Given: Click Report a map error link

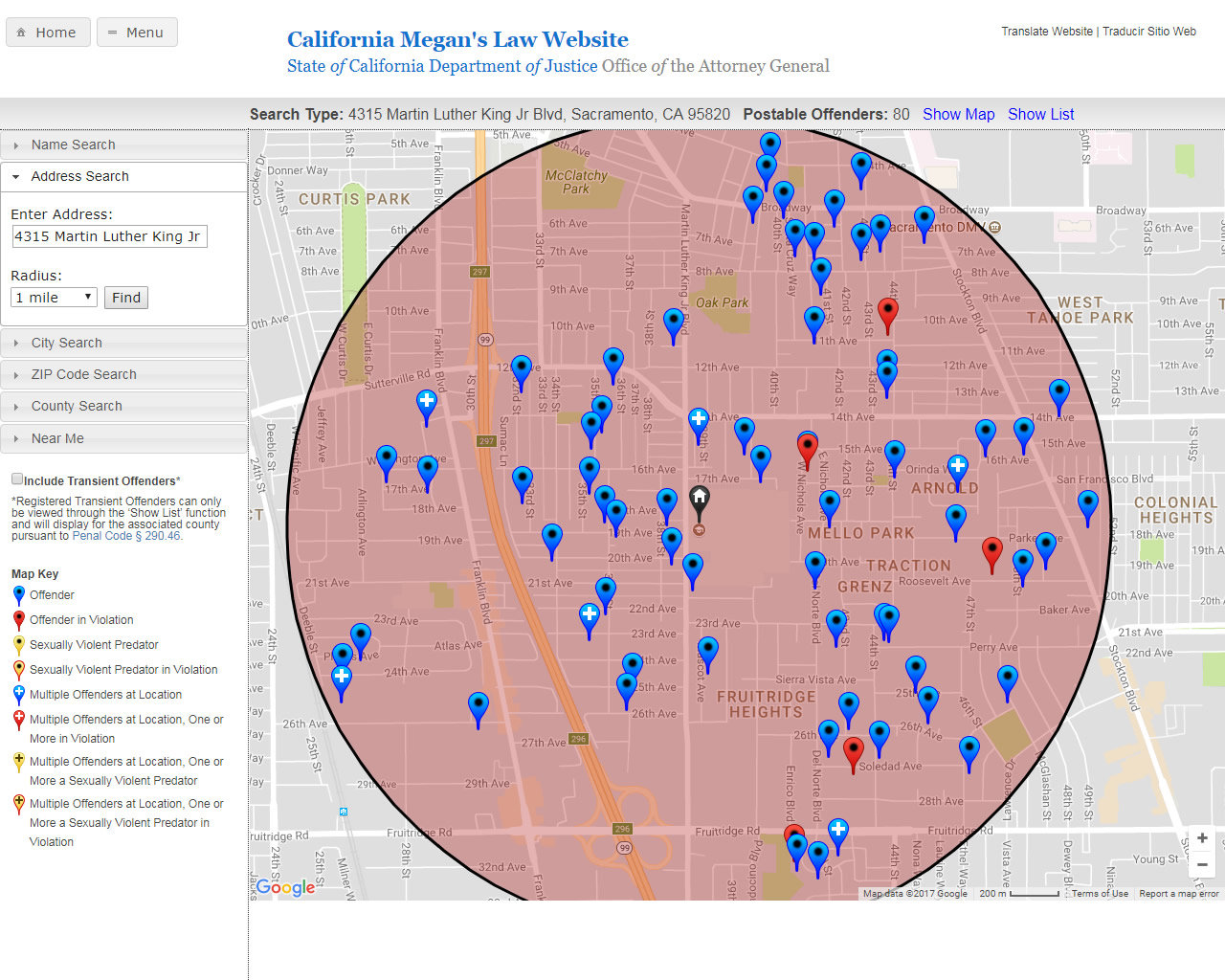Looking at the screenshot, I should [1179, 894].
